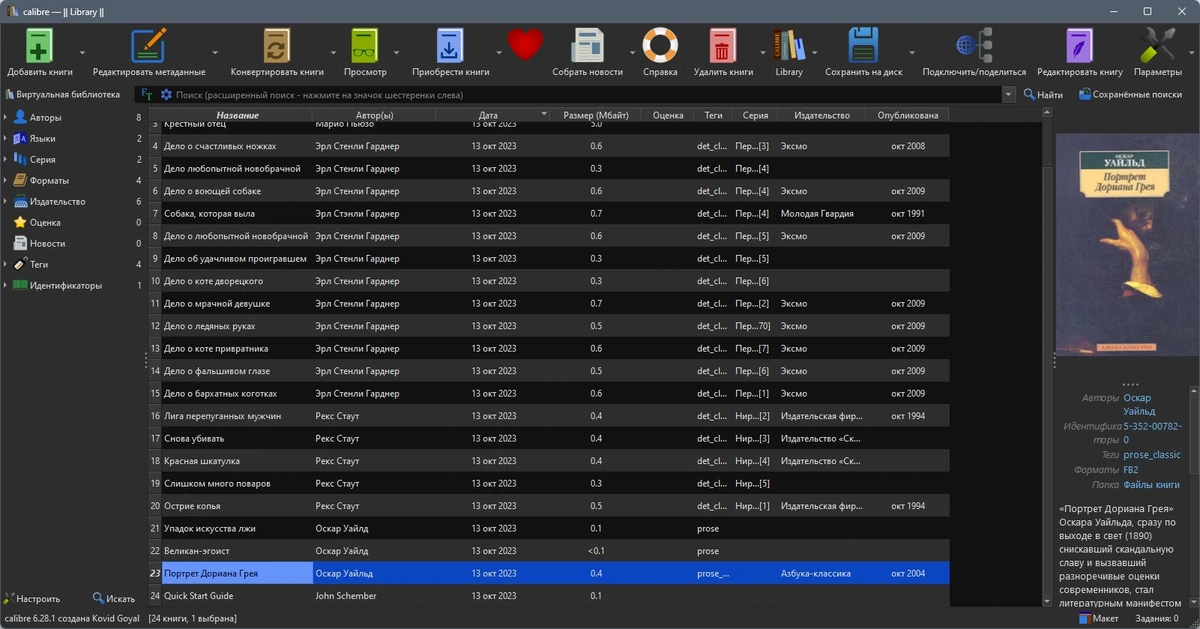Select the row Собака, которая выла
The image size is (1200, 629).
pos(548,213)
